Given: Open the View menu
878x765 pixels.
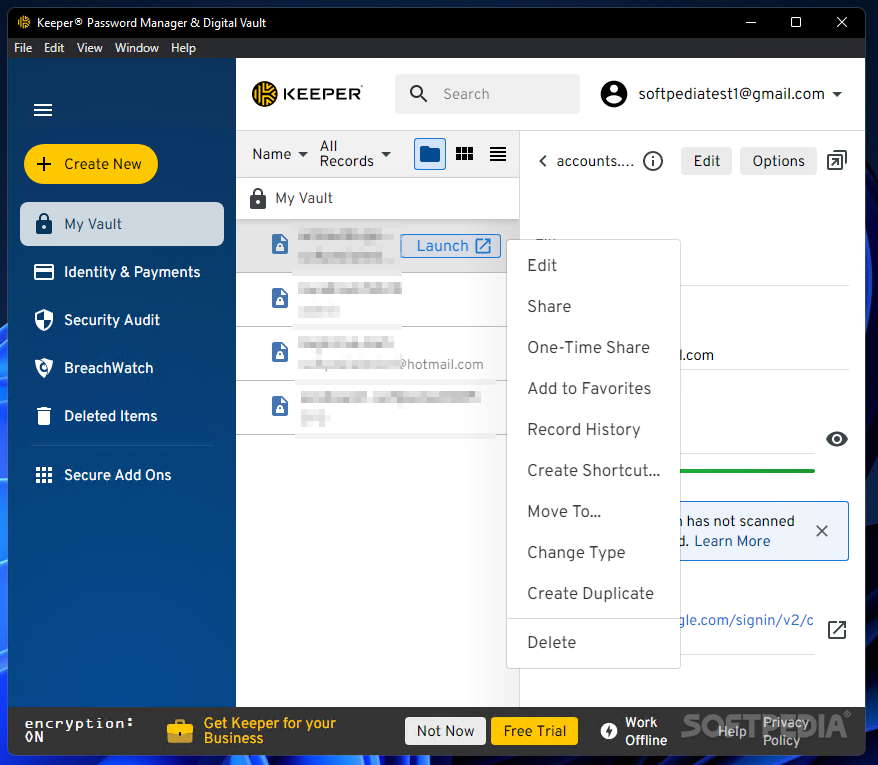Looking at the screenshot, I should pyautogui.click(x=90, y=48).
